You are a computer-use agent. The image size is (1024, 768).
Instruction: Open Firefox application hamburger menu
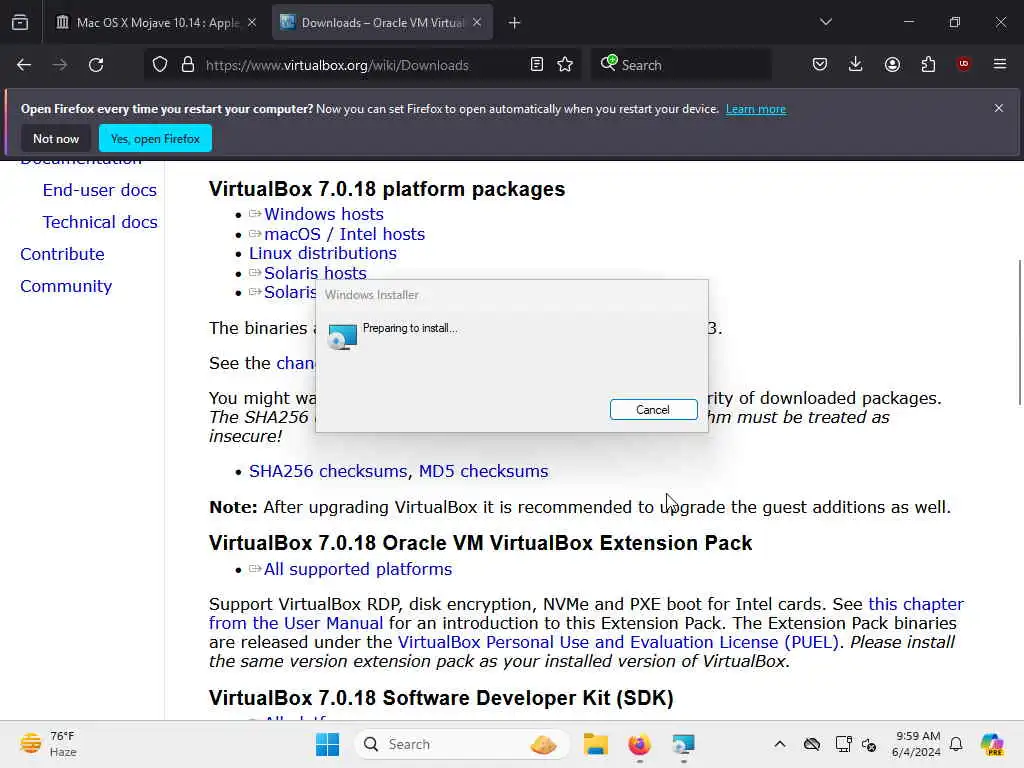(1000, 64)
